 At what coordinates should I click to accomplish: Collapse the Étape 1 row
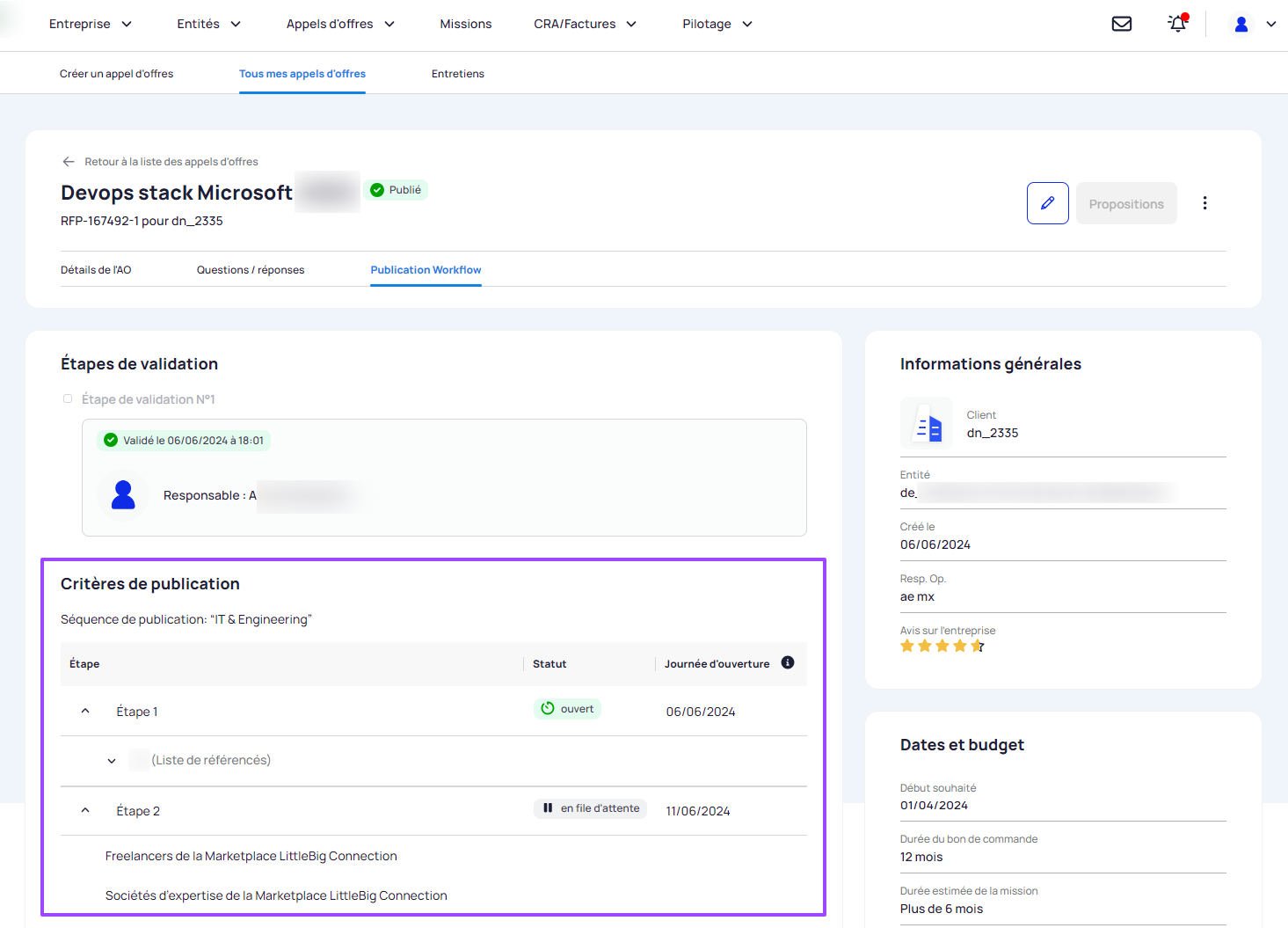(85, 711)
